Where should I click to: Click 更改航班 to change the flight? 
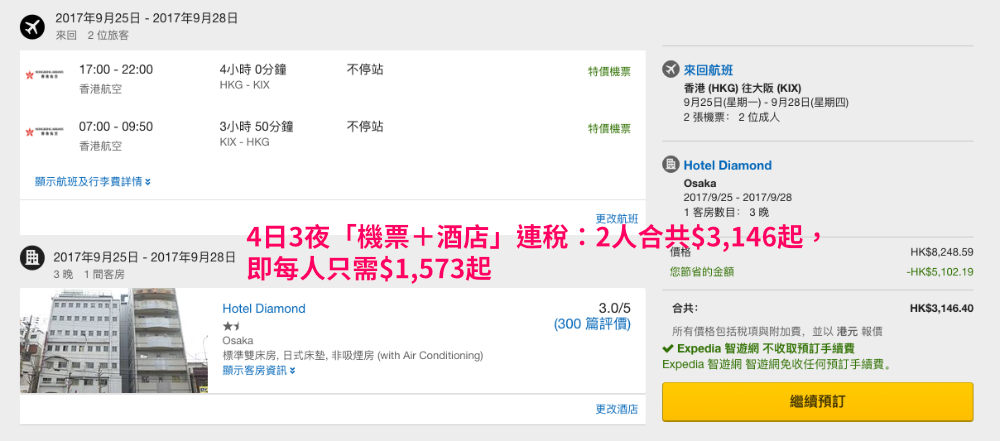point(617,218)
